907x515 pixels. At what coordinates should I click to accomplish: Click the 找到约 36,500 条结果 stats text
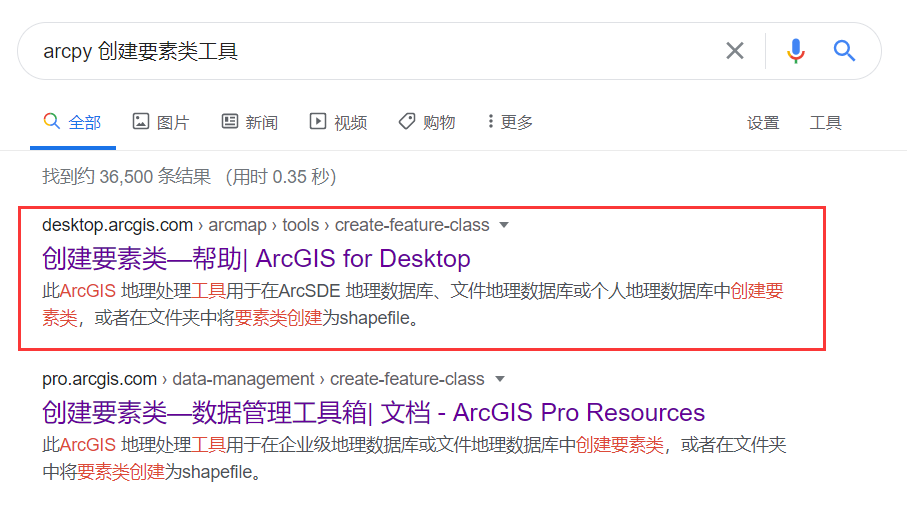[189, 176]
